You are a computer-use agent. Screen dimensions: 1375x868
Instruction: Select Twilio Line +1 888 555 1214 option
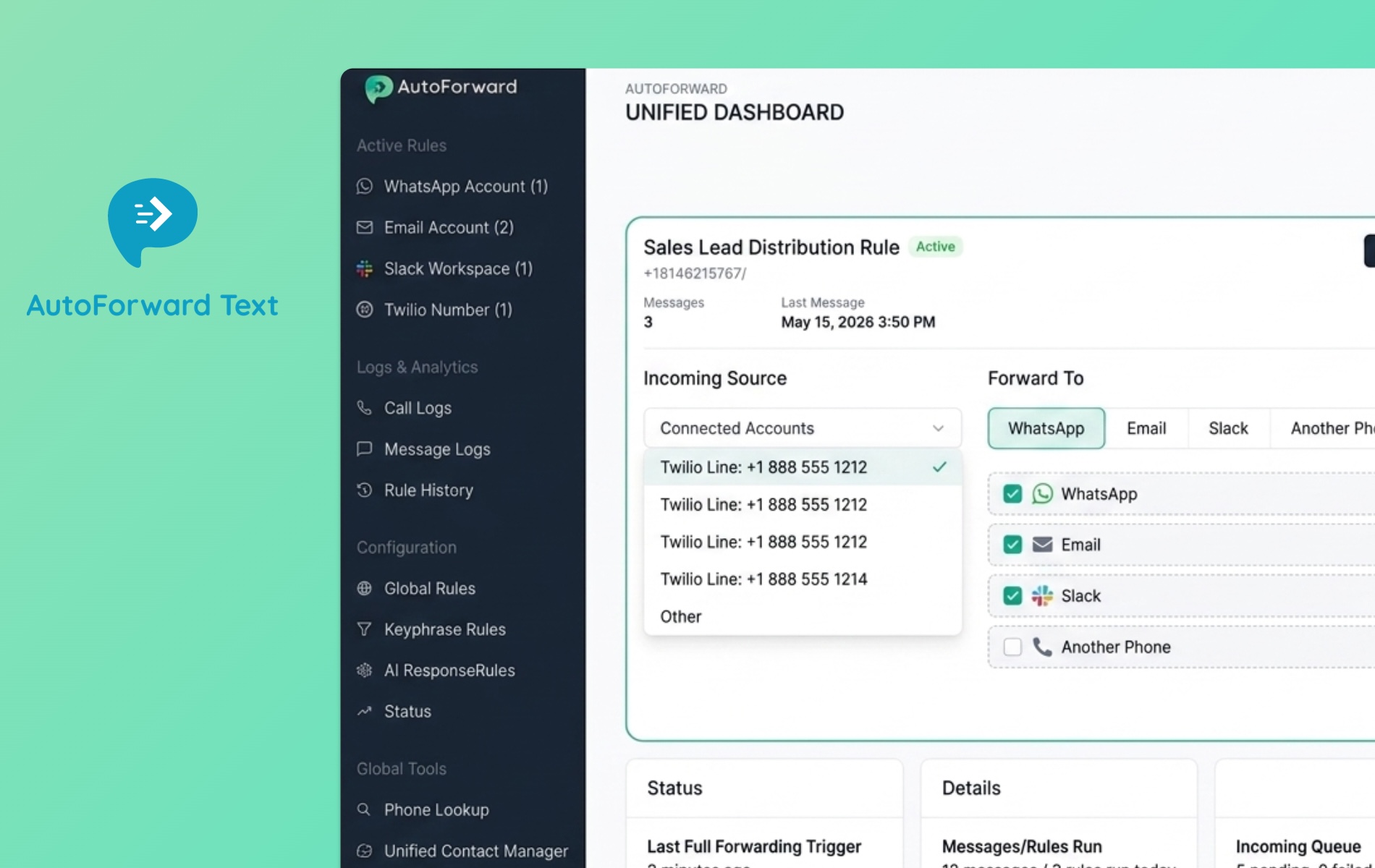803,579
